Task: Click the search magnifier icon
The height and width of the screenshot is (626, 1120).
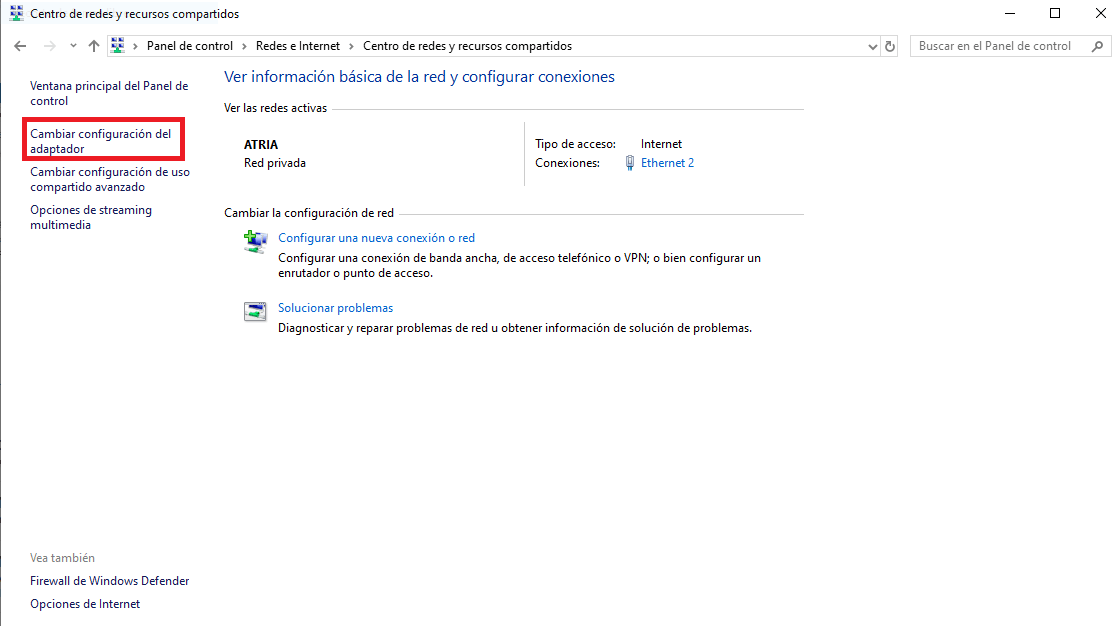Action: click(1098, 46)
